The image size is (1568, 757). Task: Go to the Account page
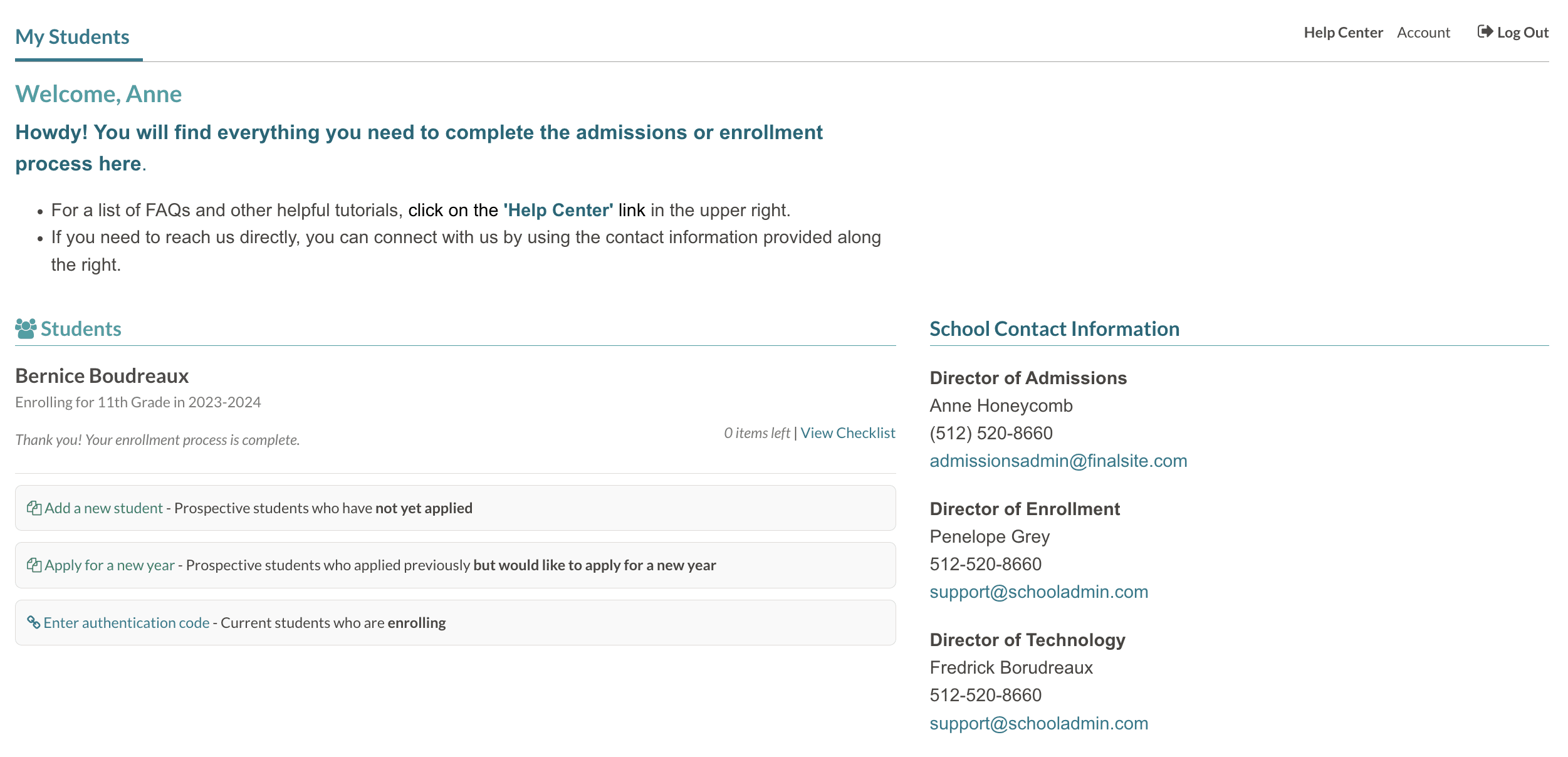tap(1423, 33)
